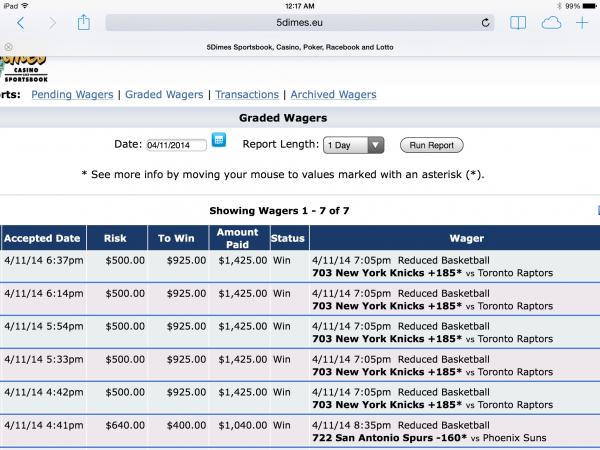Open the Pending Wagers link
600x450 pixels.
tap(73, 95)
